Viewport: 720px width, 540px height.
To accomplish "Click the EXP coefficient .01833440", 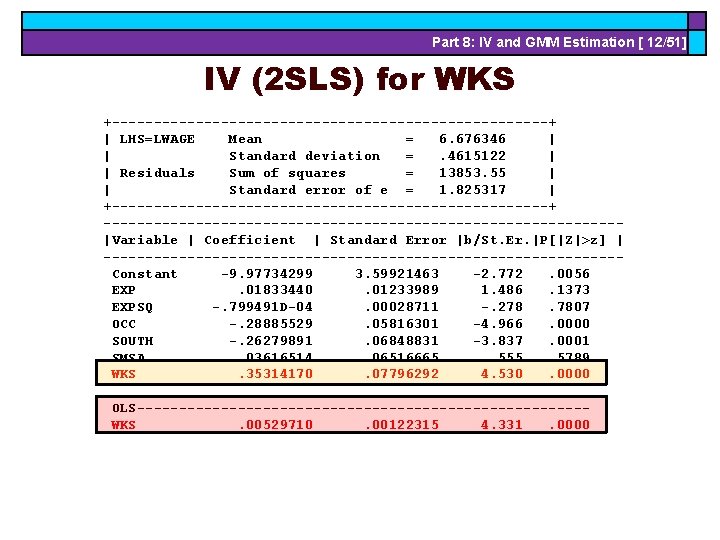I will click(x=276, y=290).
